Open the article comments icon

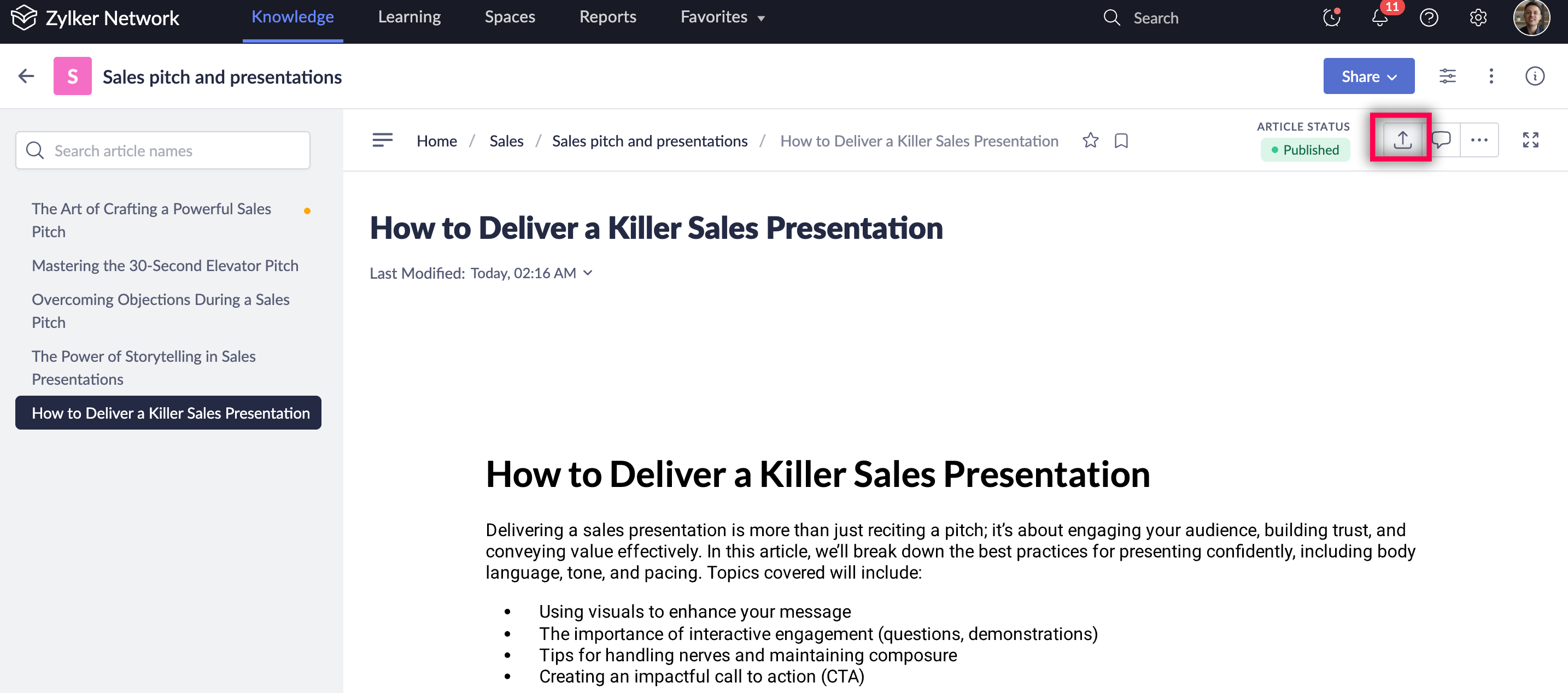(1441, 140)
